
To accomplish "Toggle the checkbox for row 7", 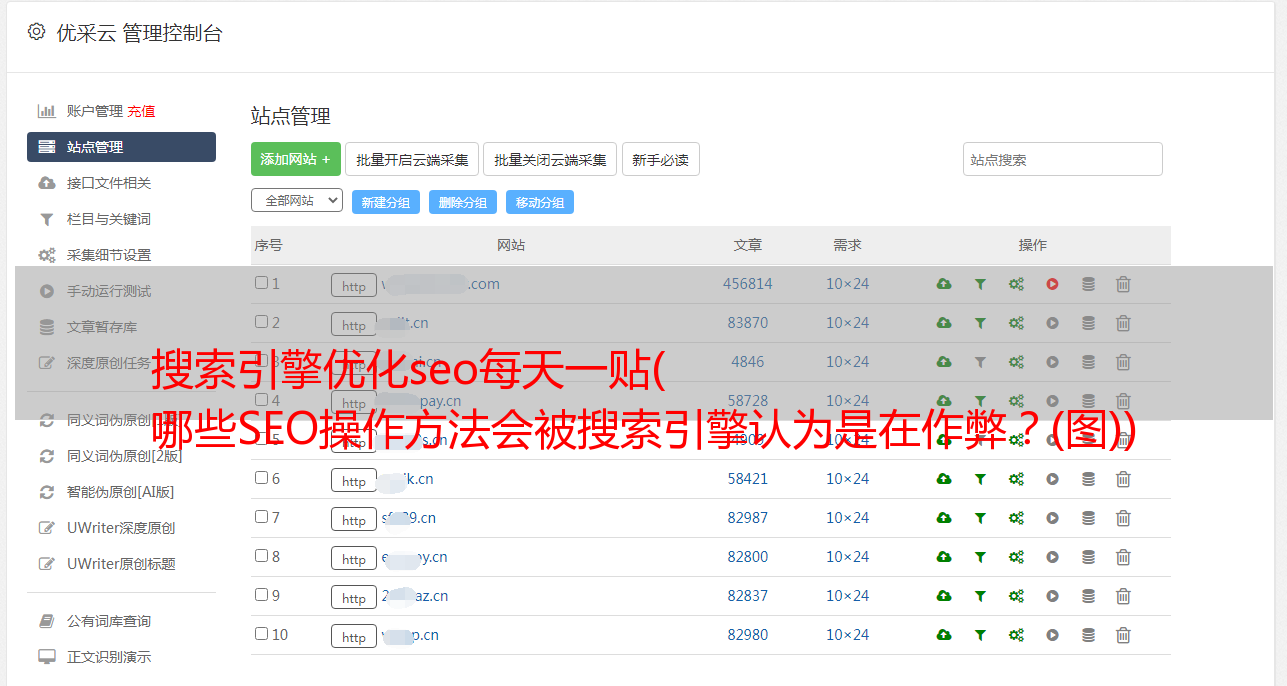I will tap(261, 517).
